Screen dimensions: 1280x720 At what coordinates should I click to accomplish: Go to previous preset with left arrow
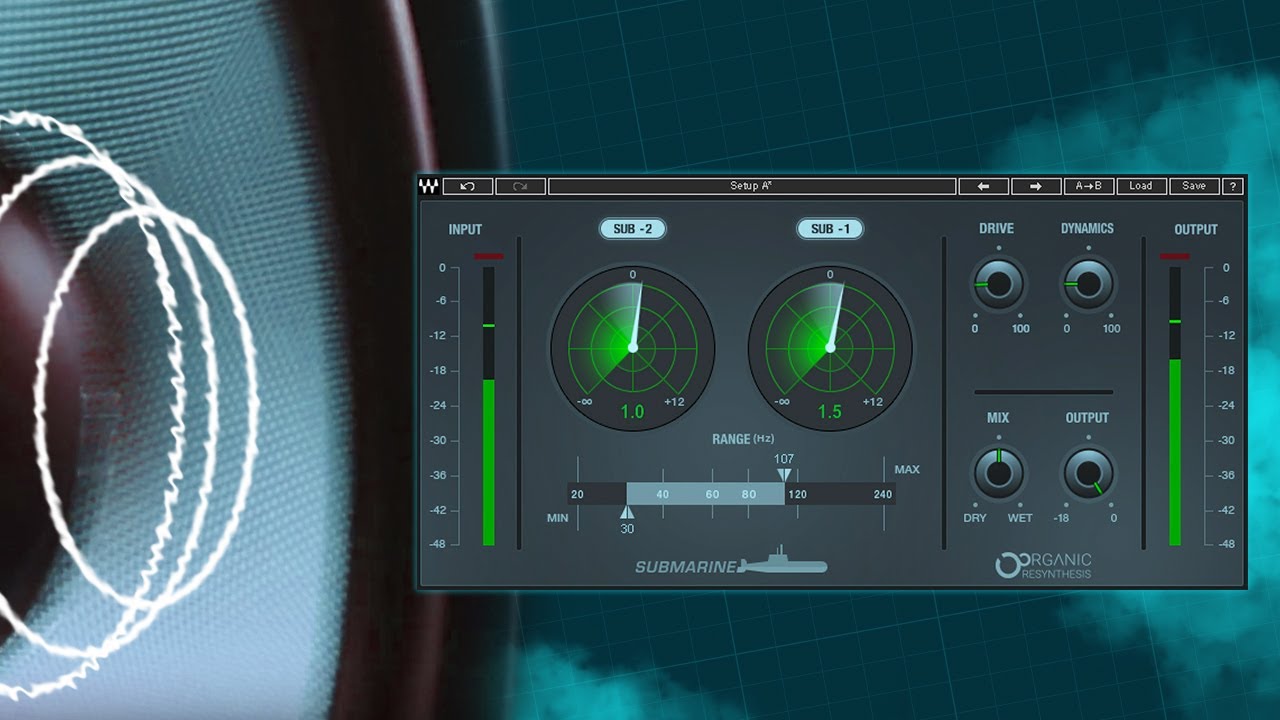click(984, 186)
